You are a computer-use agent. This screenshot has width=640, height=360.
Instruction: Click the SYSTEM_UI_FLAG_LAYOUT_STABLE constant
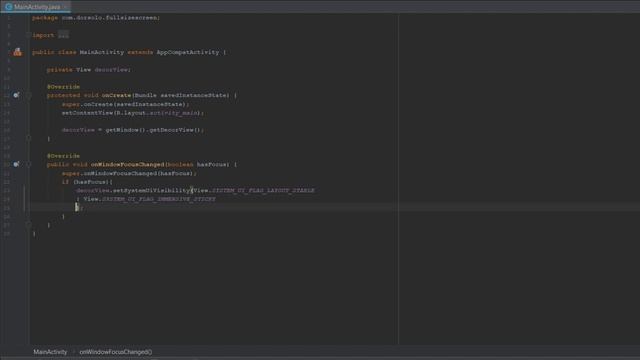pos(263,191)
